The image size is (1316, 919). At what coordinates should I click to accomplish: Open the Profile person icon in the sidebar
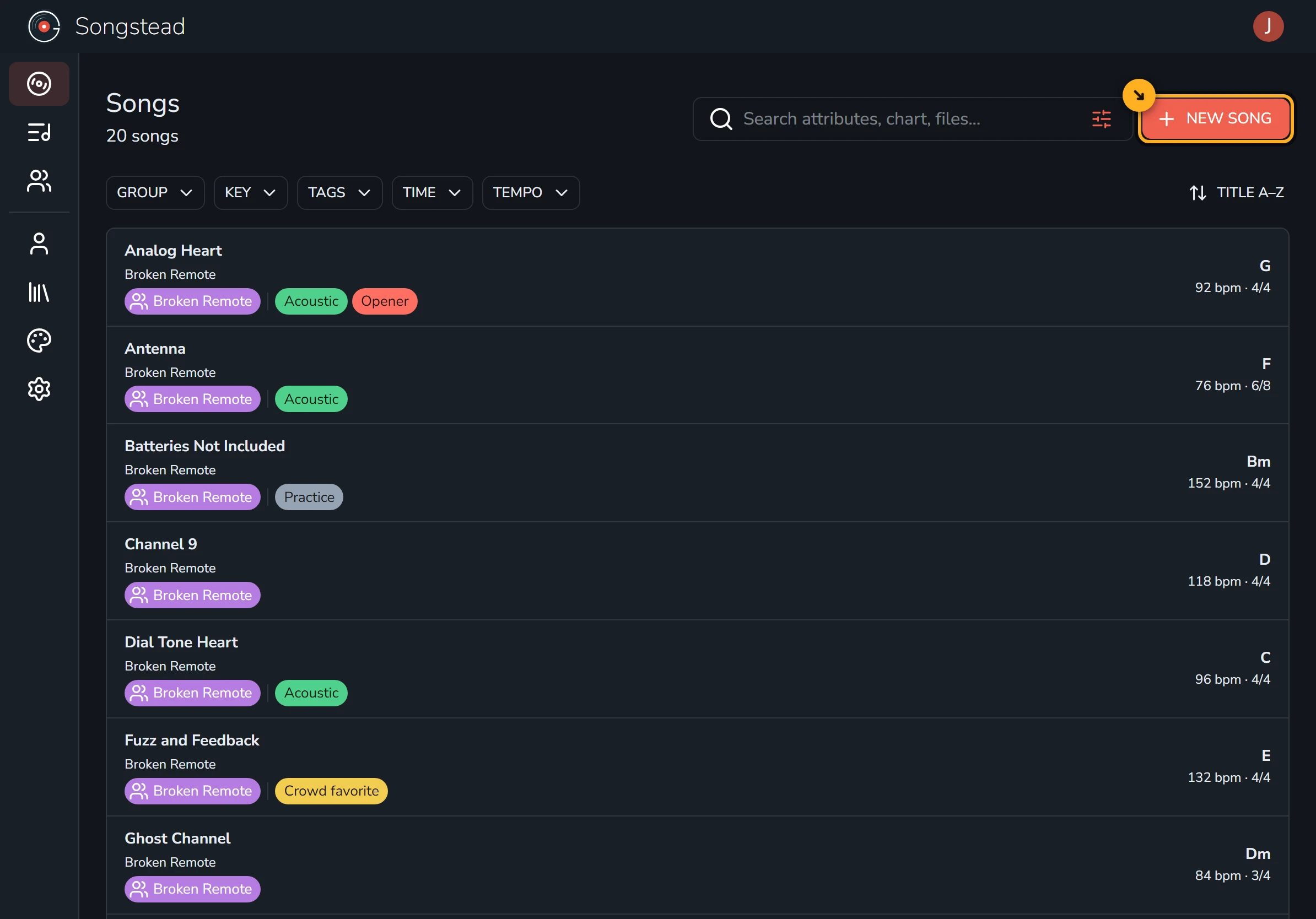[39, 244]
